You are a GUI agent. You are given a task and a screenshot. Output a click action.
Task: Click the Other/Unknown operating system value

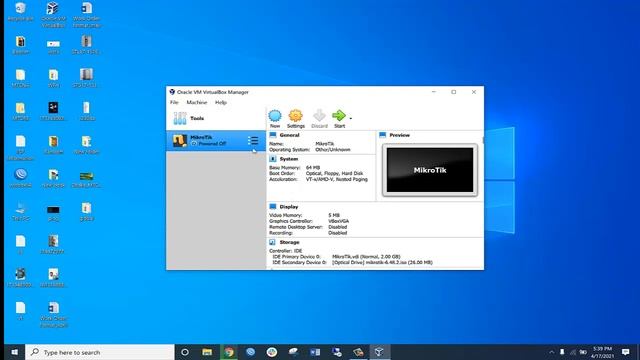click(x=333, y=149)
